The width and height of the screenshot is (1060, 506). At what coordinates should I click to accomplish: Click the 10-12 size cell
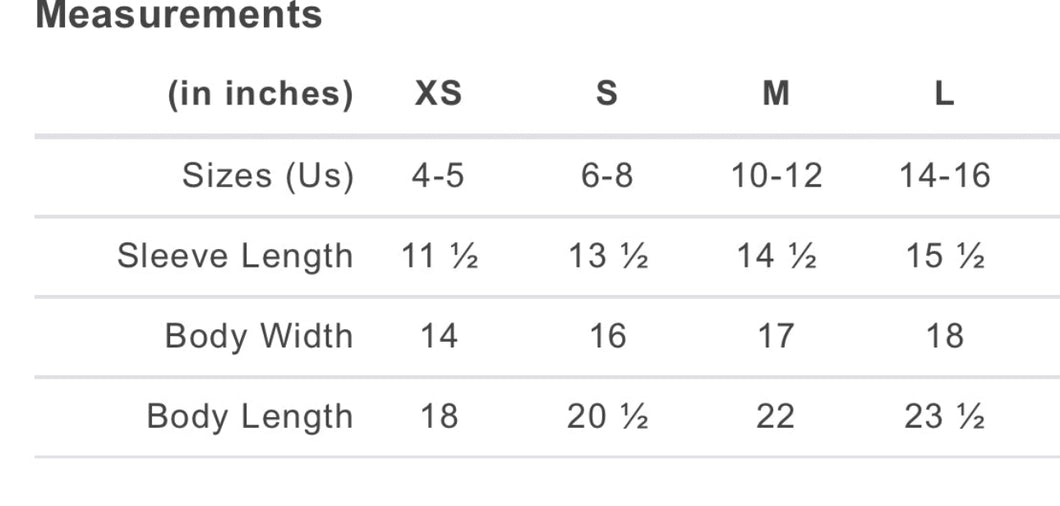coord(776,176)
